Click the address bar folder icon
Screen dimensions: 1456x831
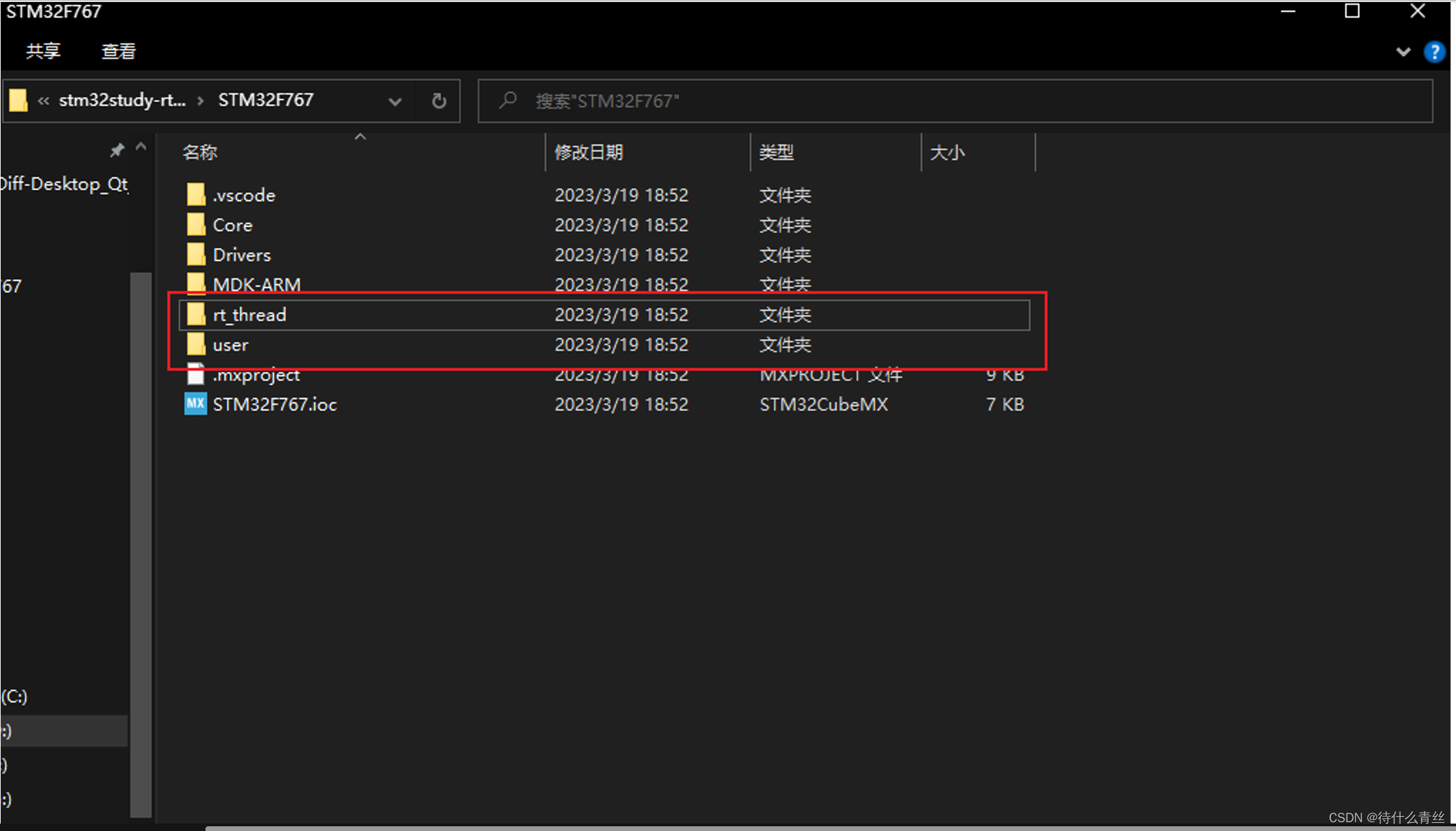[18, 100]
